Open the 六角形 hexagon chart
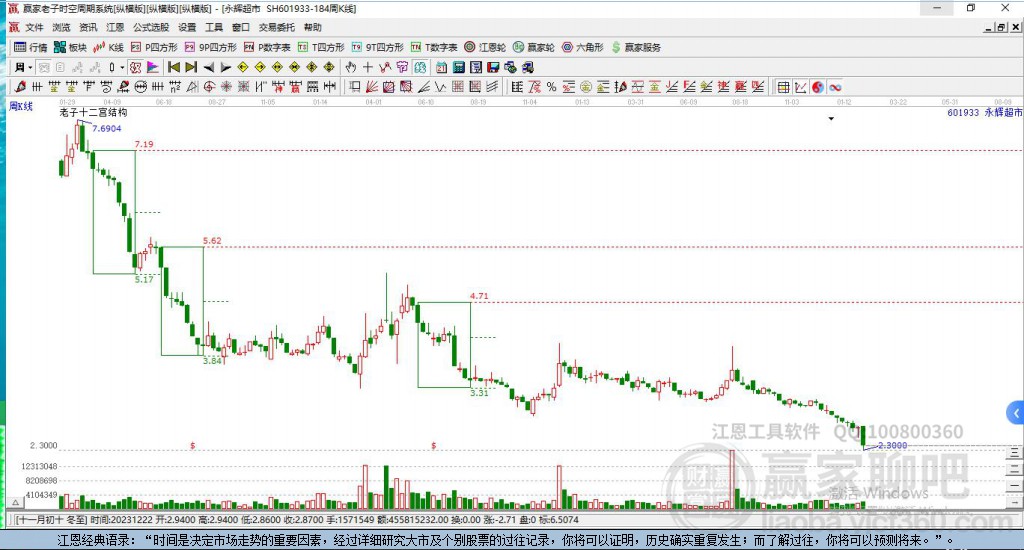The width and height of the screenshot is (1024, 550). click(583, 47)
